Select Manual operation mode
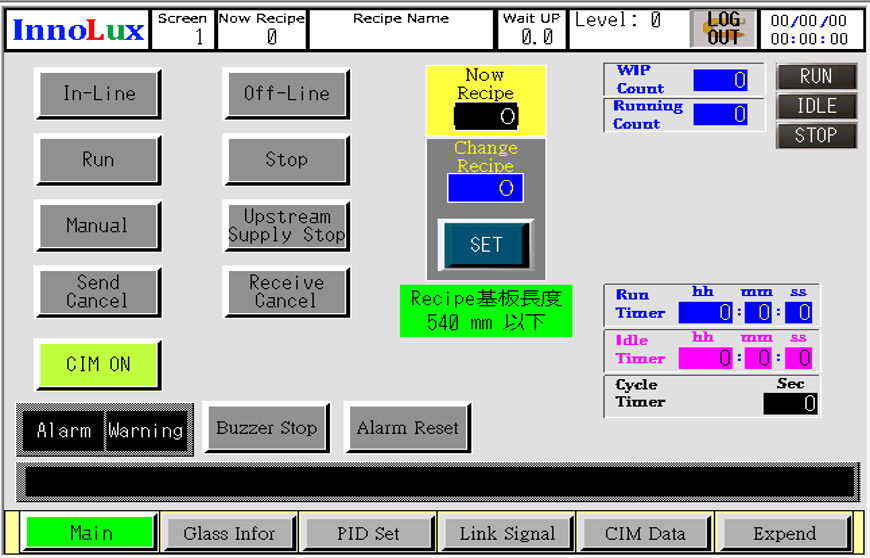Image resolution: width=870 pixels, height=558 pixels. [x=98, y=226]
